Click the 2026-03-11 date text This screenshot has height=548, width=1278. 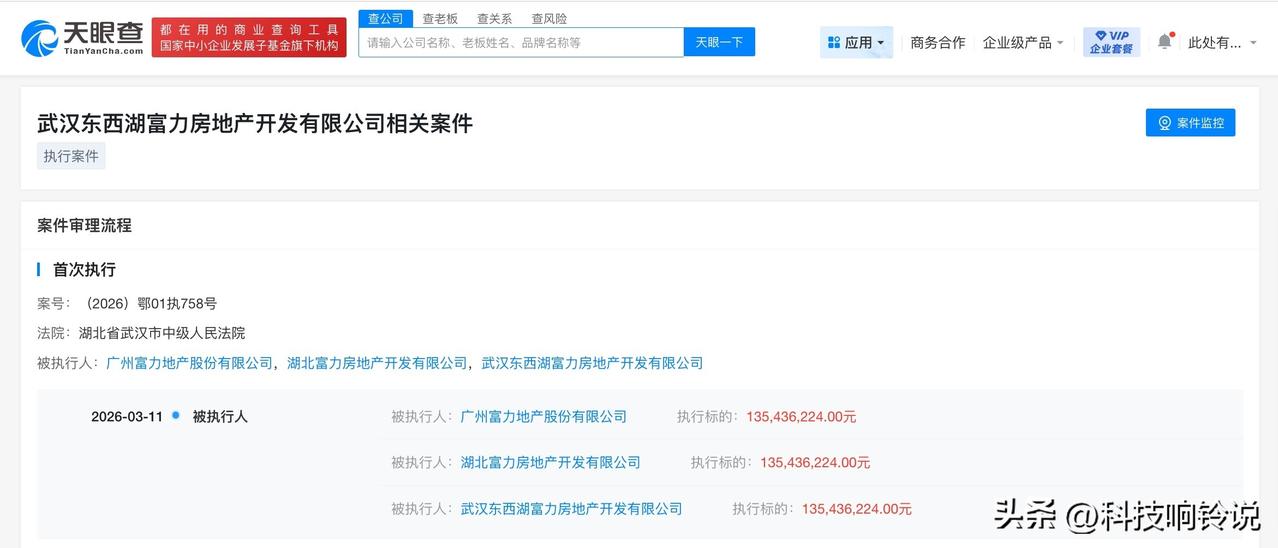[x=127, y=416]
